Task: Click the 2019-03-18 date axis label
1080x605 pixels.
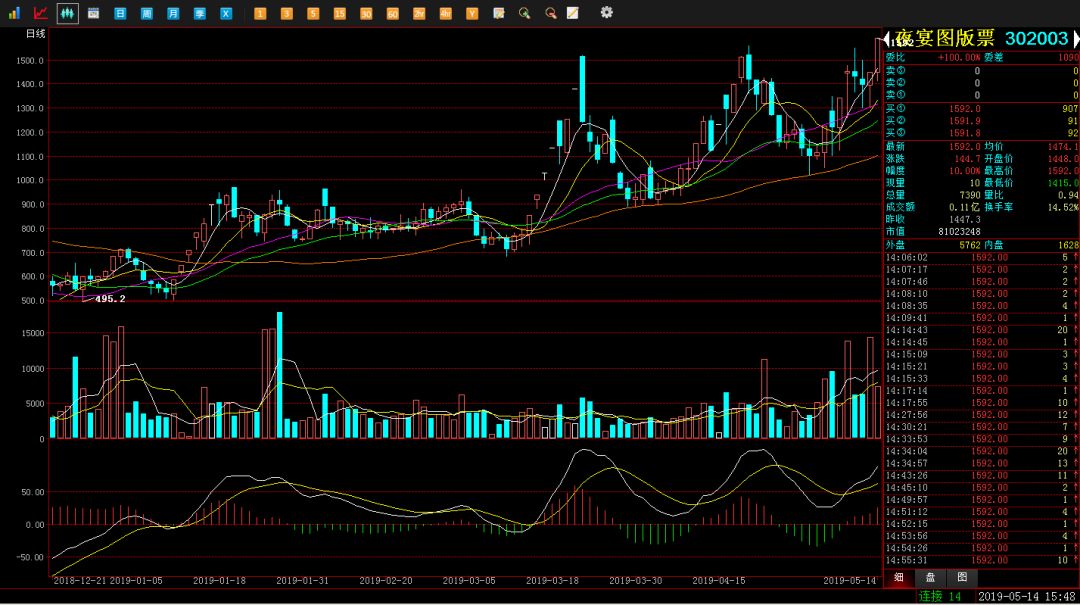Action: point(552,581)
